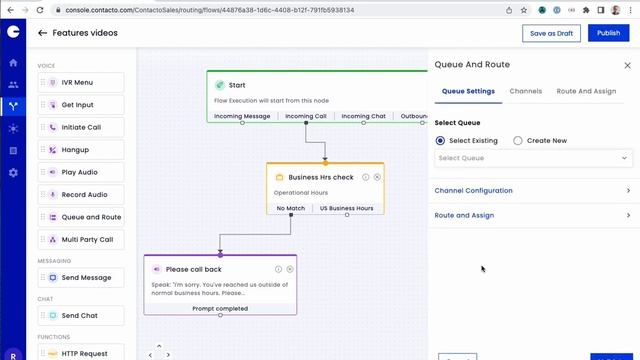Click the No Match output label
Screen dimensions: 640x360
coord(291,208)
